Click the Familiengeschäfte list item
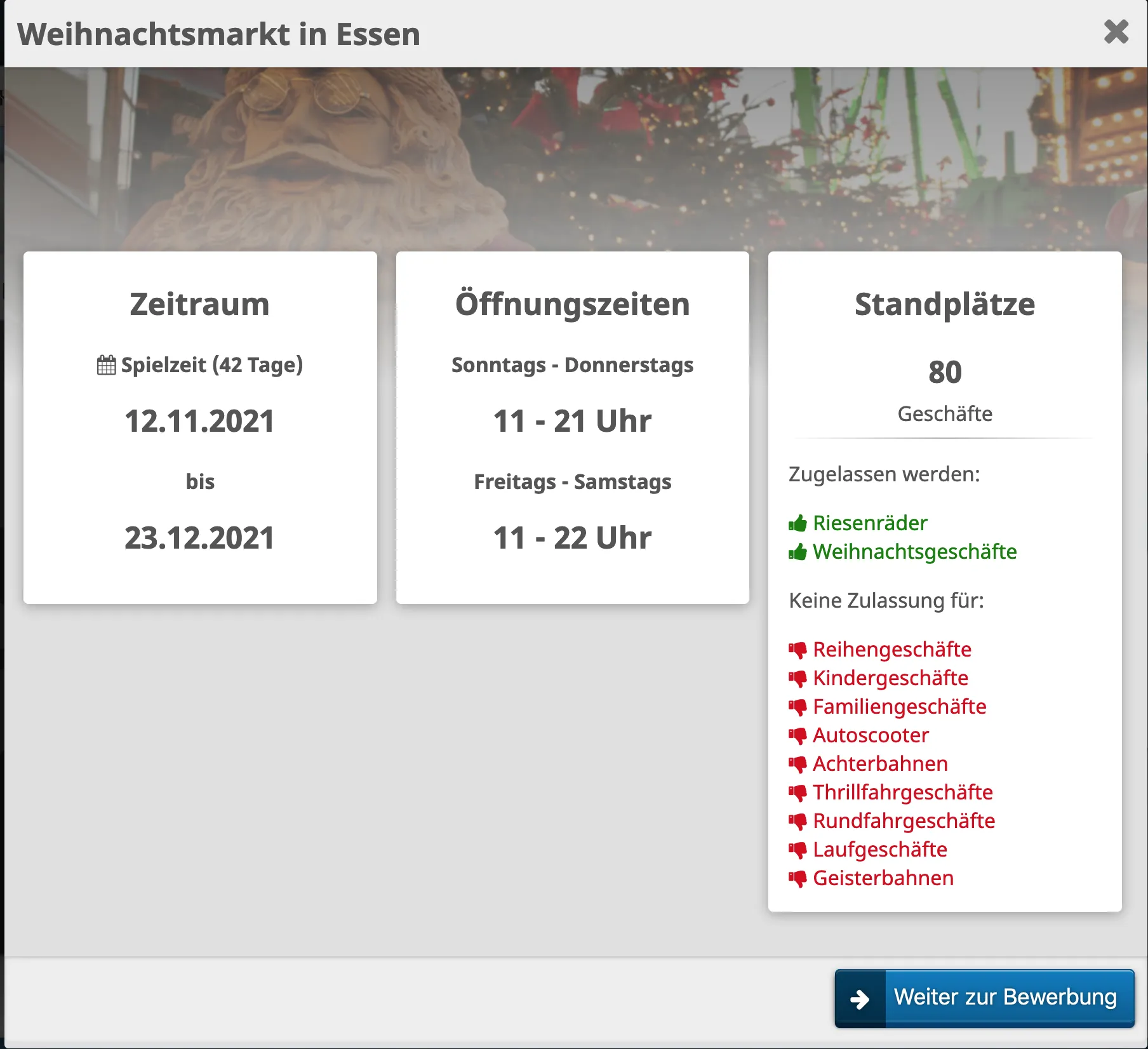Viewport: 1148px width, 1049px height. coord(899,707)
